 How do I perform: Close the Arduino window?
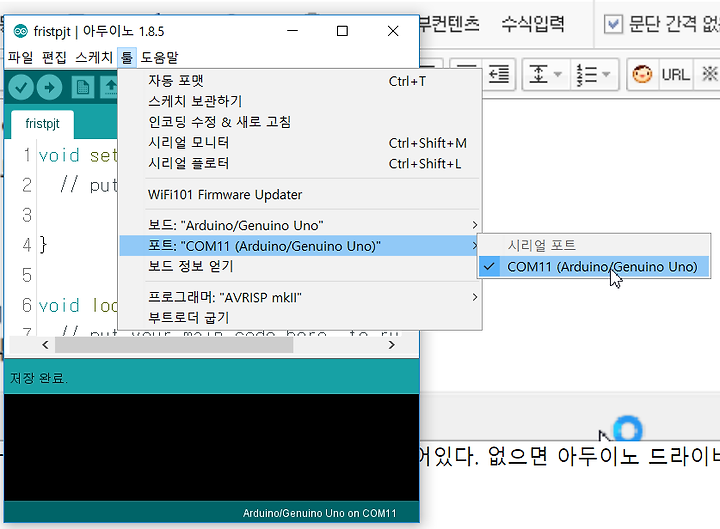393,31
